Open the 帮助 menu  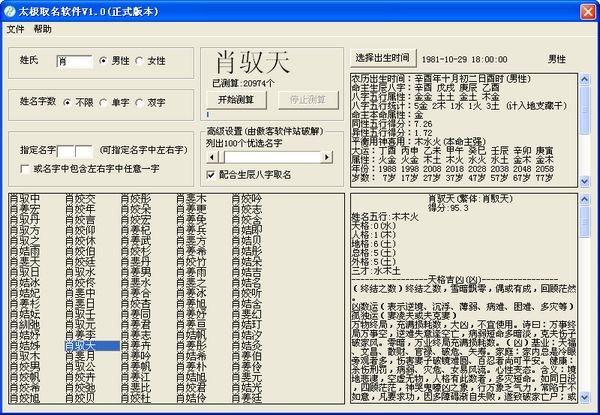click(42, 29)
